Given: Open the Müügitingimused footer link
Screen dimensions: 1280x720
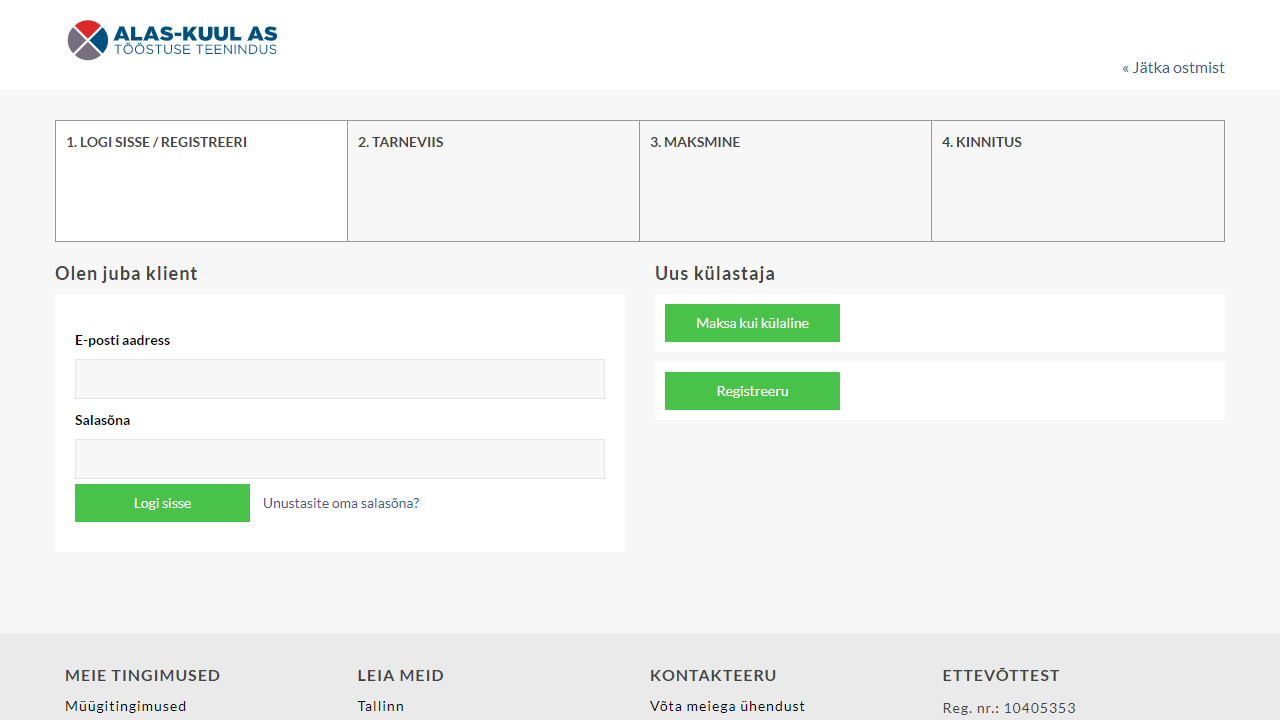Looking at the screenshot, I should [125, 706].
